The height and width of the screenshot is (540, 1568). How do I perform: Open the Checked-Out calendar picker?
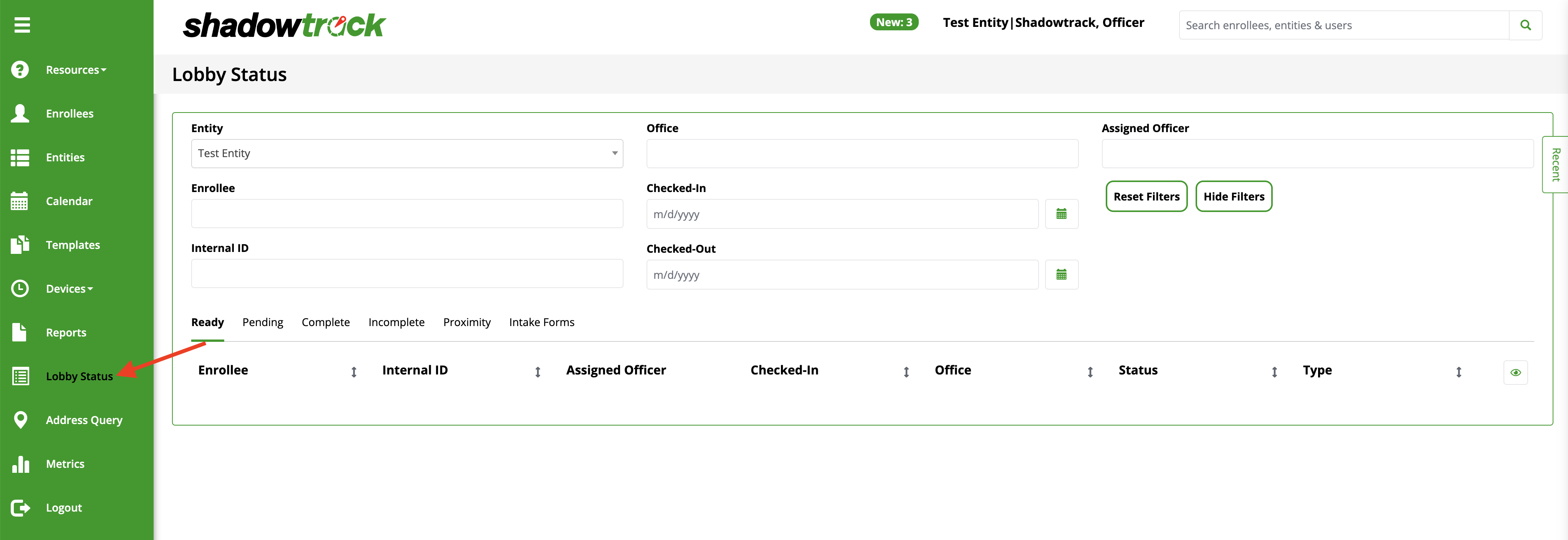[x=1061, y=275]
